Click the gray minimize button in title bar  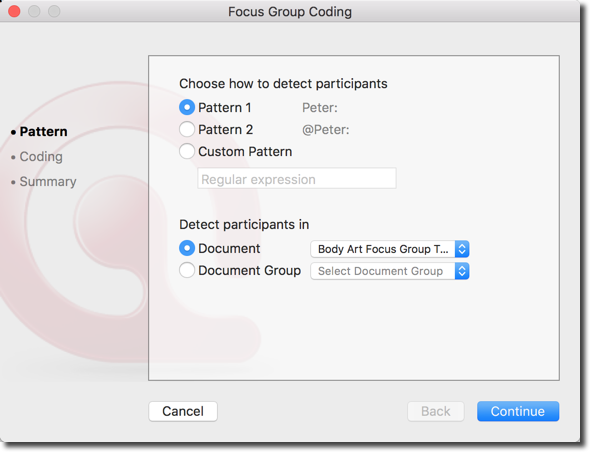click(x=34, y=12)
